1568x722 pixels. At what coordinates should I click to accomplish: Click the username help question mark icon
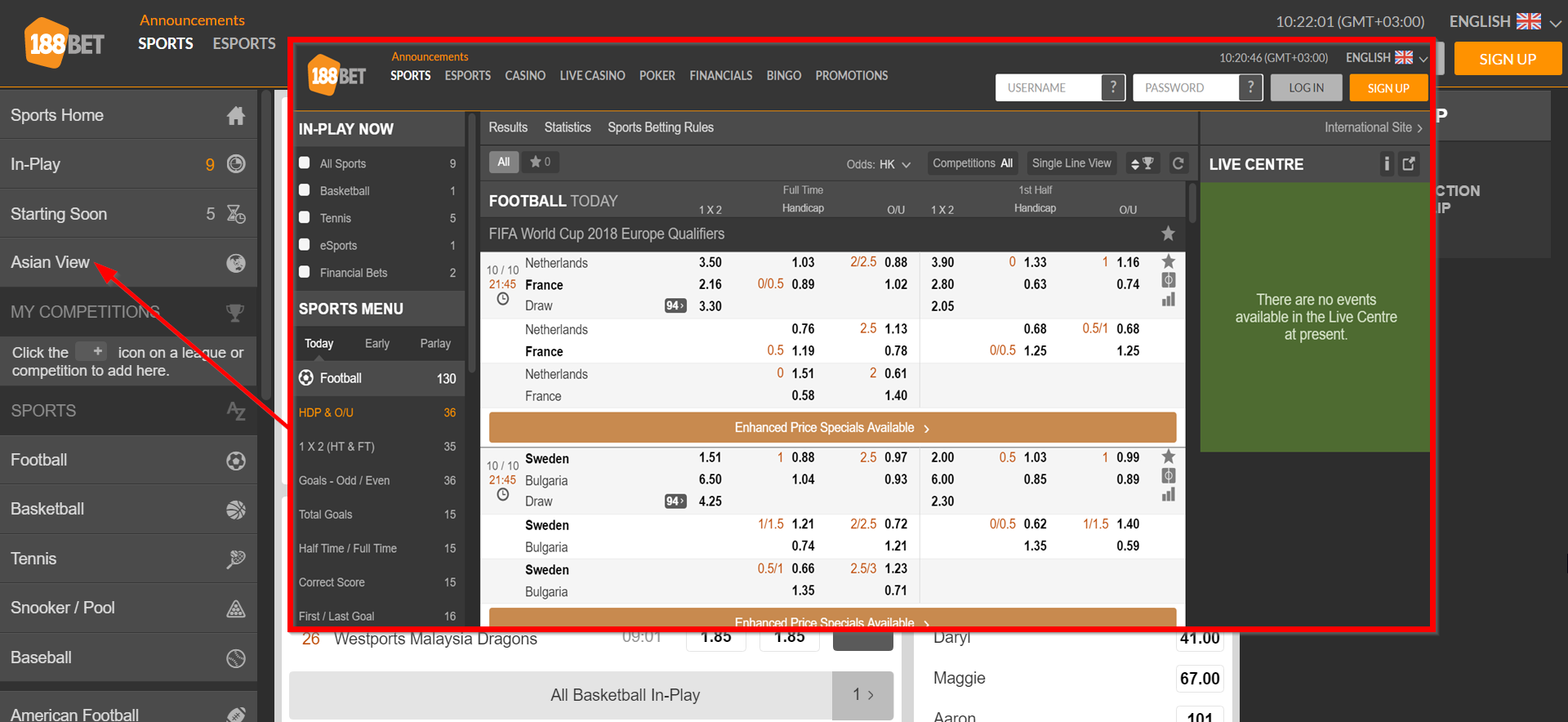point(1113,87)
